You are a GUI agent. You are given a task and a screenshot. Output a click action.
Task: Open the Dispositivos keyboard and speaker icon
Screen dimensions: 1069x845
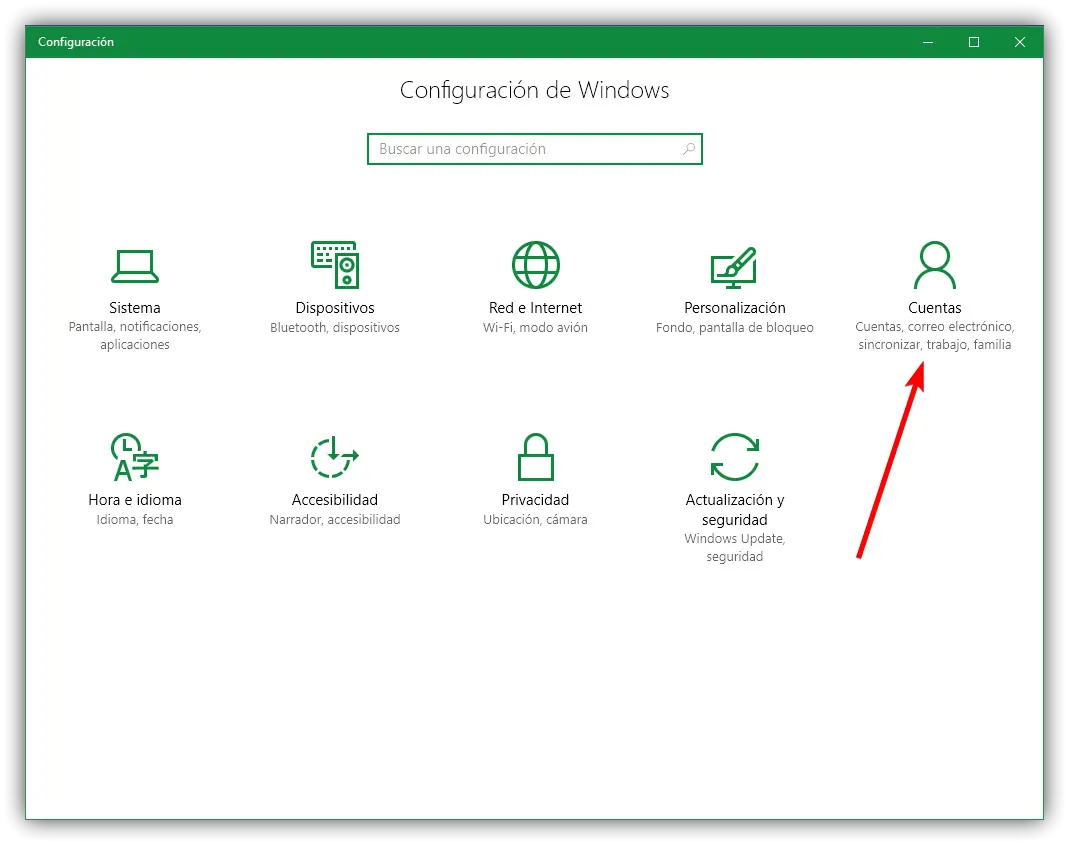point(335,265)
